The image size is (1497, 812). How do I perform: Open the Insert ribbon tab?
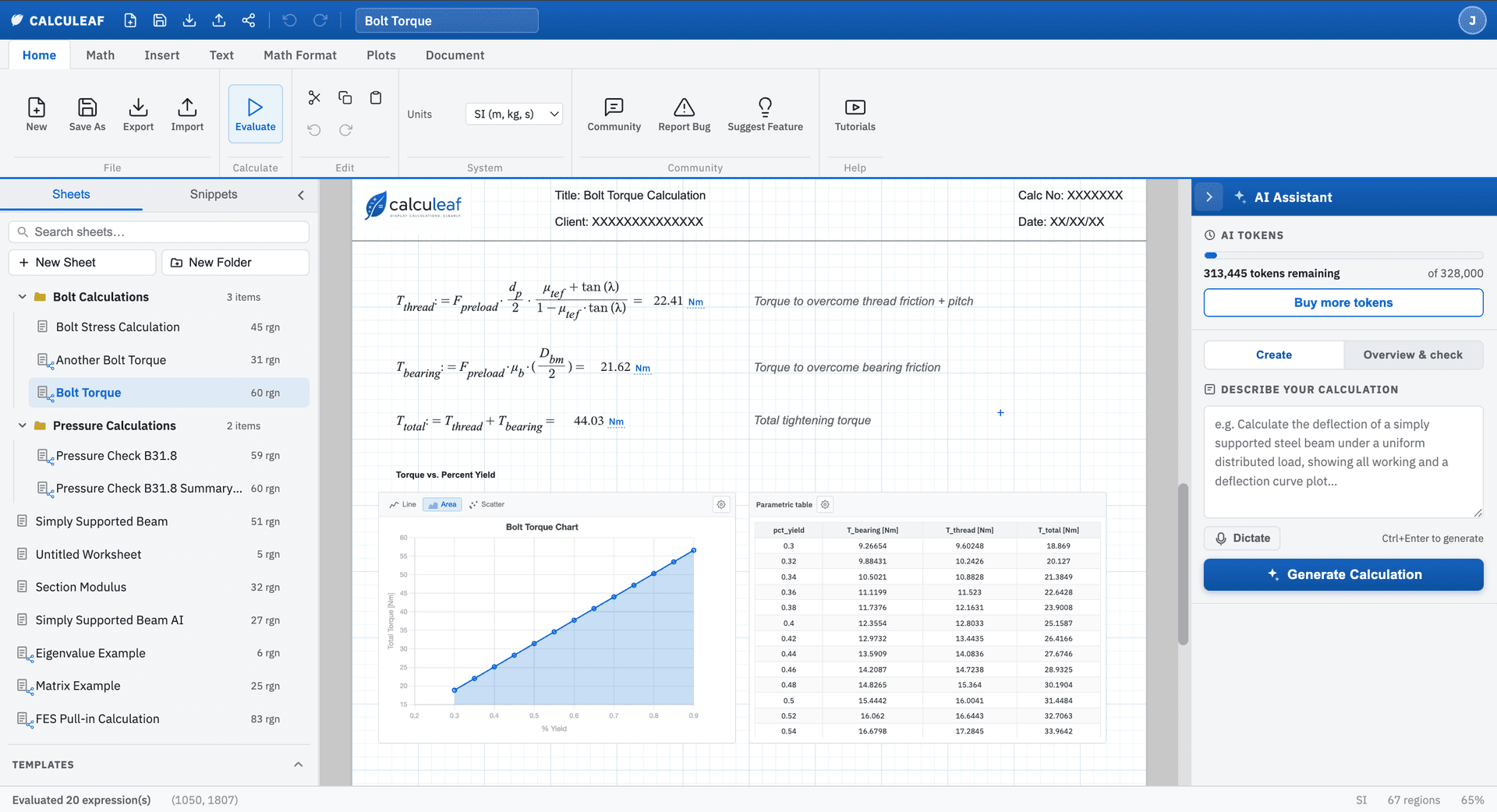click(161, 55)
